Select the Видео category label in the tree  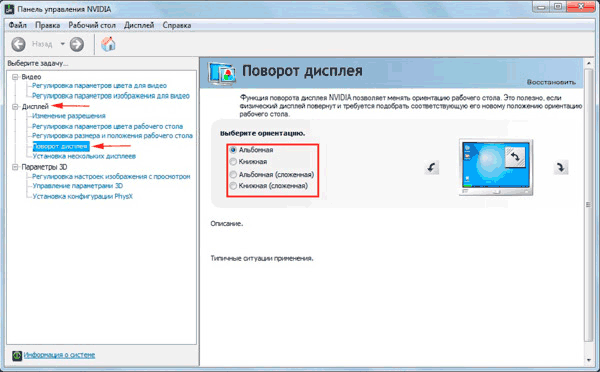[x=31, y=77]
